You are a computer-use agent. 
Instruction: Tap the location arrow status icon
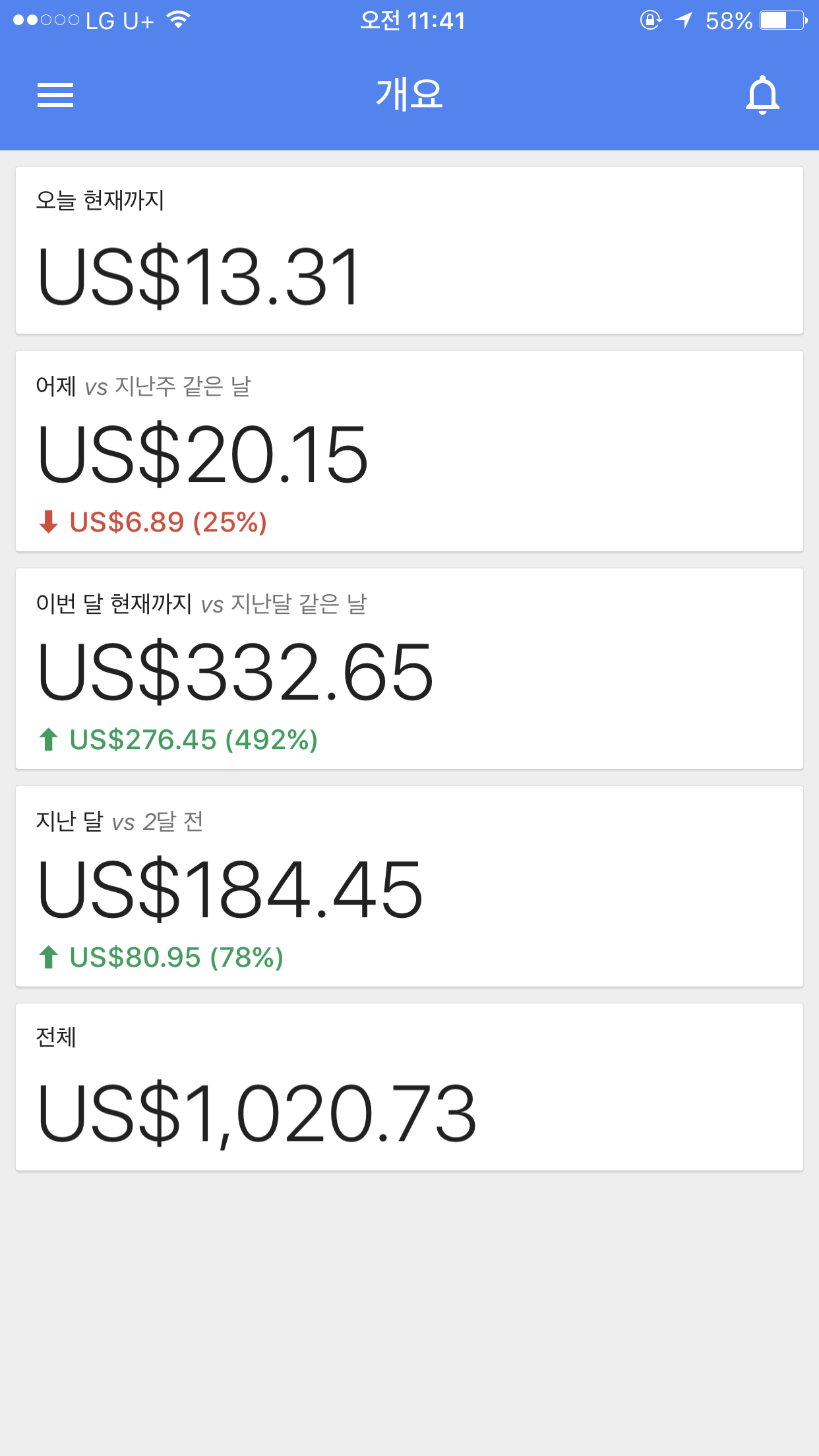tap(684, 20)
